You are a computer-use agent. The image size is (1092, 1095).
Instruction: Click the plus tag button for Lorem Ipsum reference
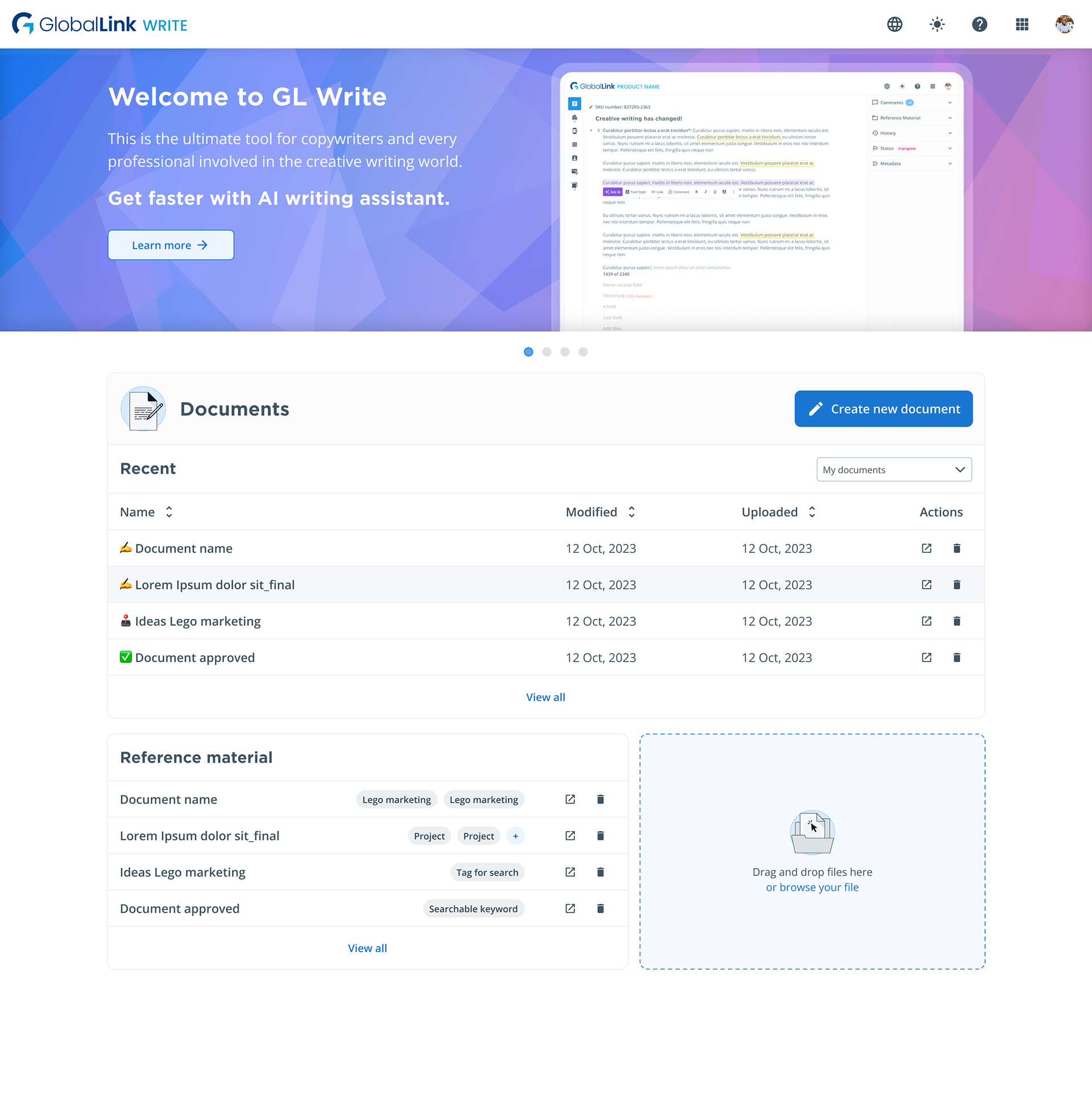click(515, 836)
